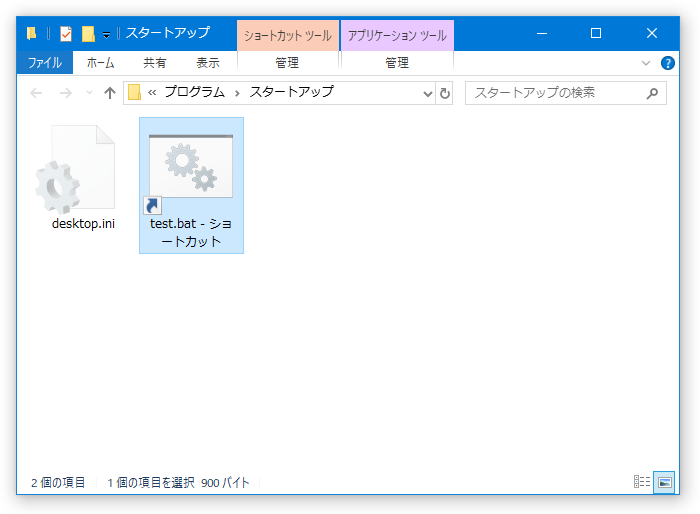Select the desktop.ini file icon

75,169
